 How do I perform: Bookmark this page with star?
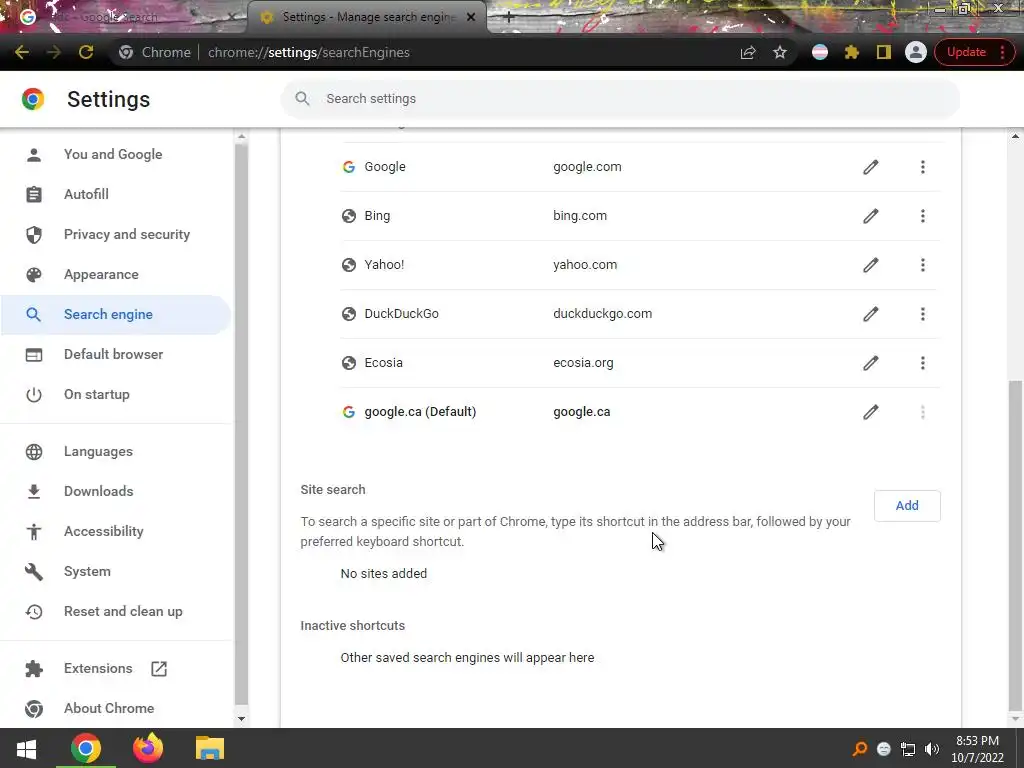[x=780, y=52]
